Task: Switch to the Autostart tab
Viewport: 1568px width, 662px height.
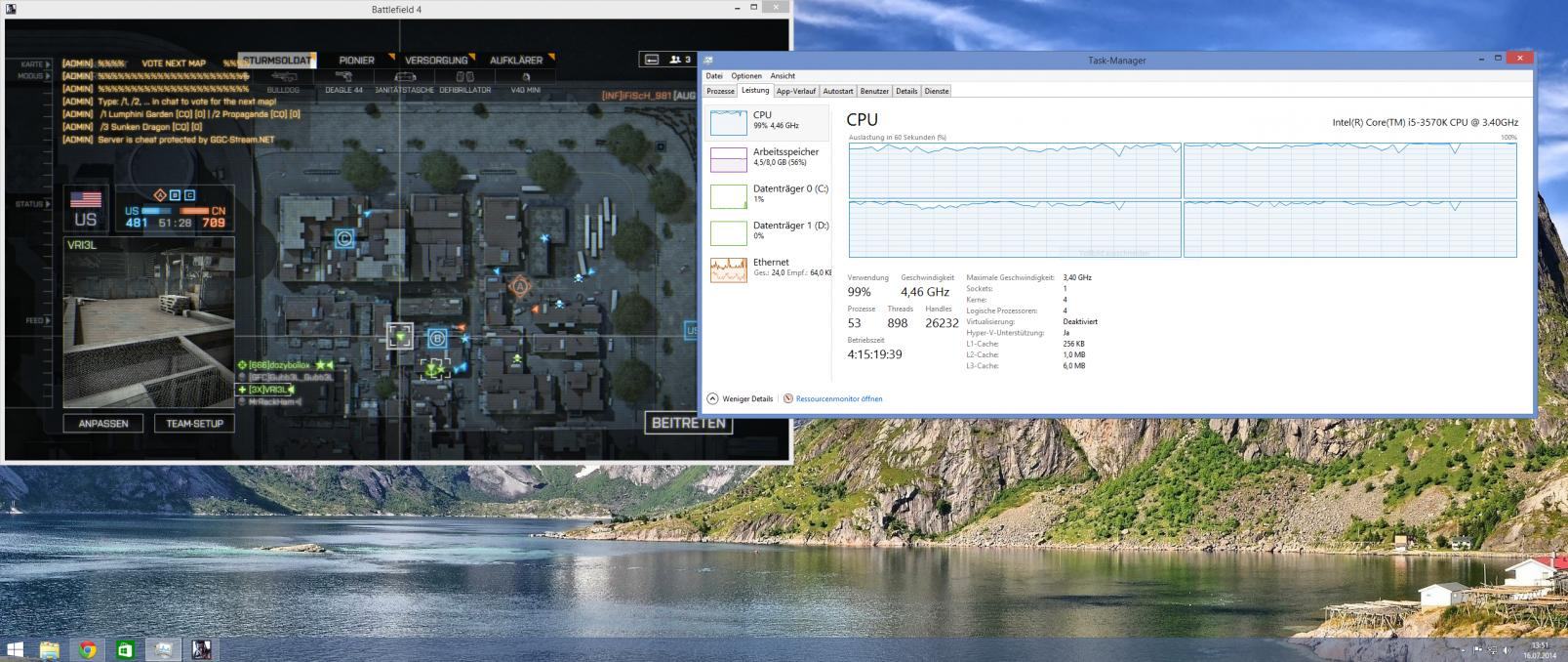Action: coord(838,91)
